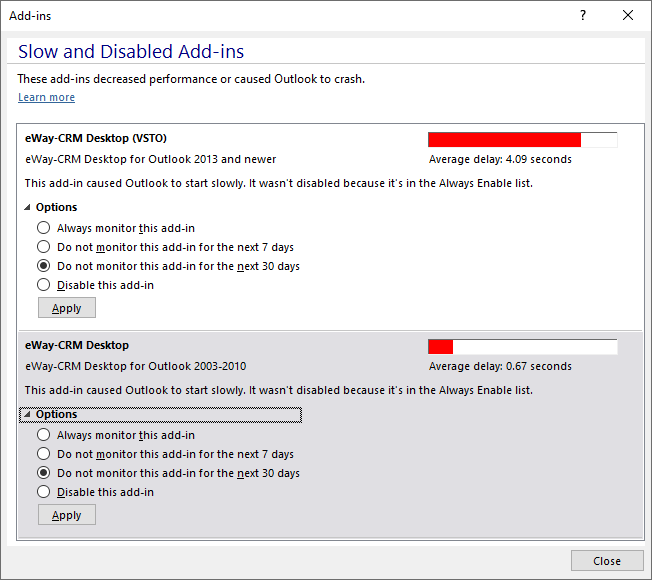Click the 0.67 seconds delay bar
The width and height of the screenshot is (652, 580).
(523, 347)
